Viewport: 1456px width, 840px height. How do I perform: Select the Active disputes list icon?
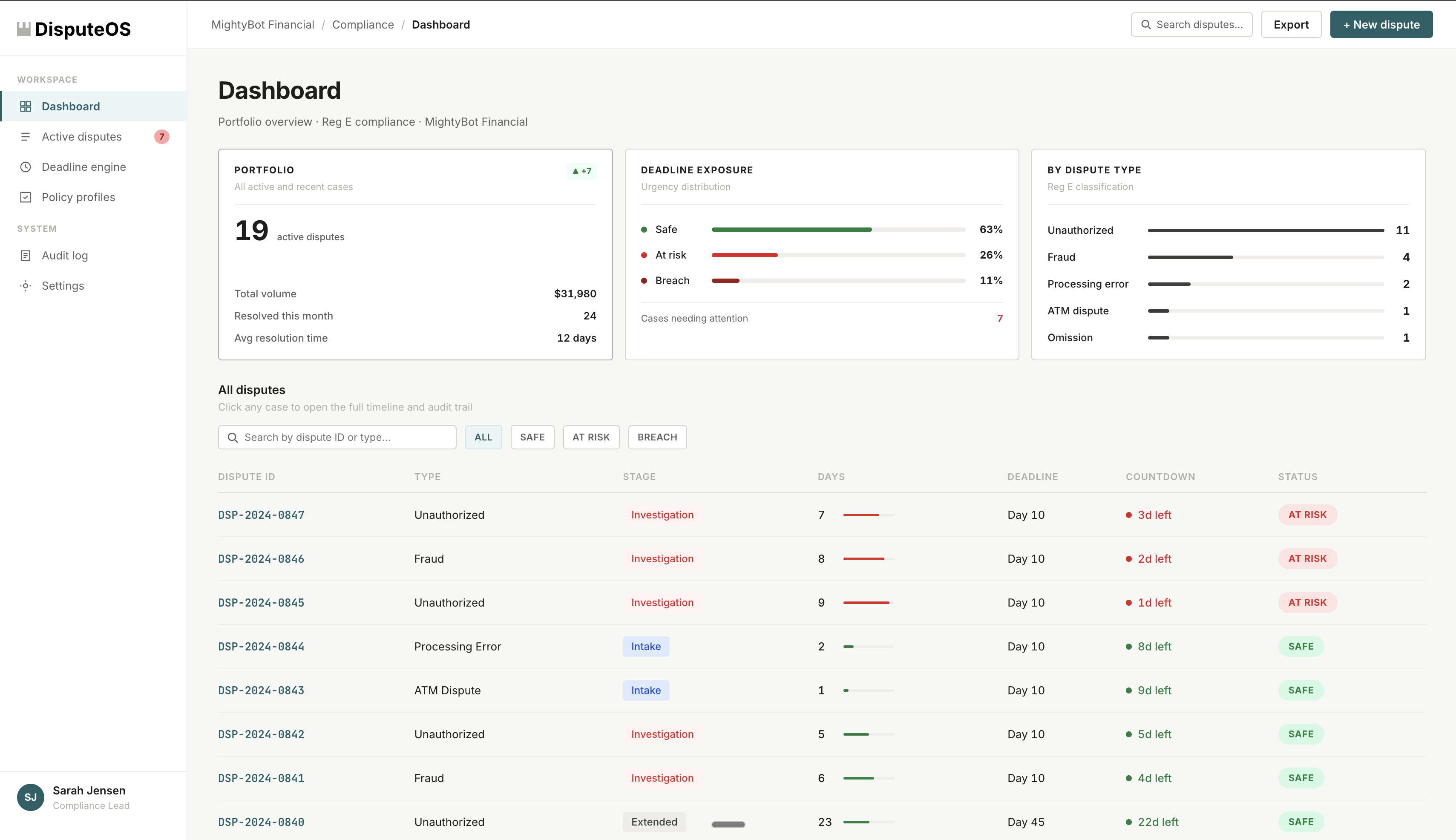26,137
